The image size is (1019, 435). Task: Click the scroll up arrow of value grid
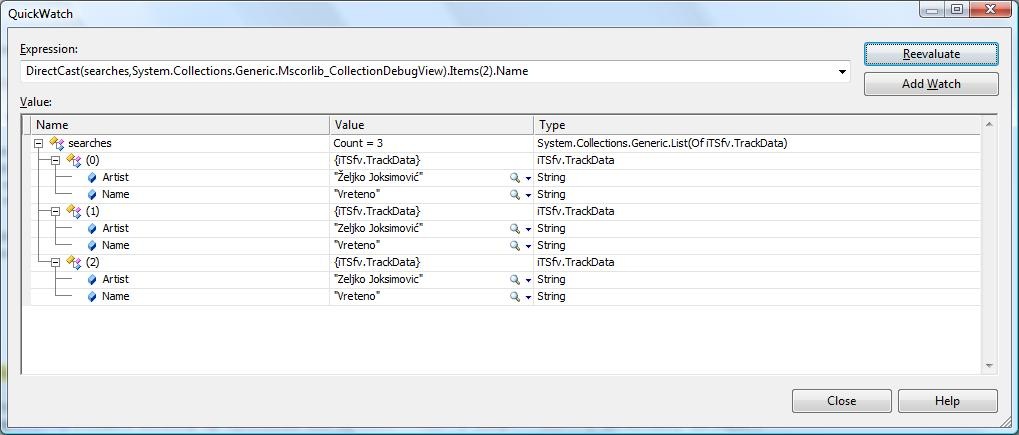tap(989, 124)
